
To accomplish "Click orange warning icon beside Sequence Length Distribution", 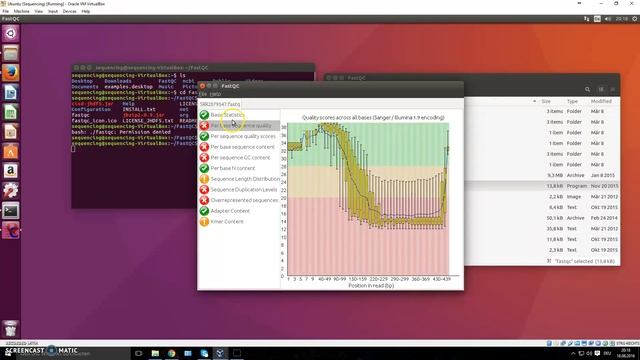I will click(x=204, y=179).
